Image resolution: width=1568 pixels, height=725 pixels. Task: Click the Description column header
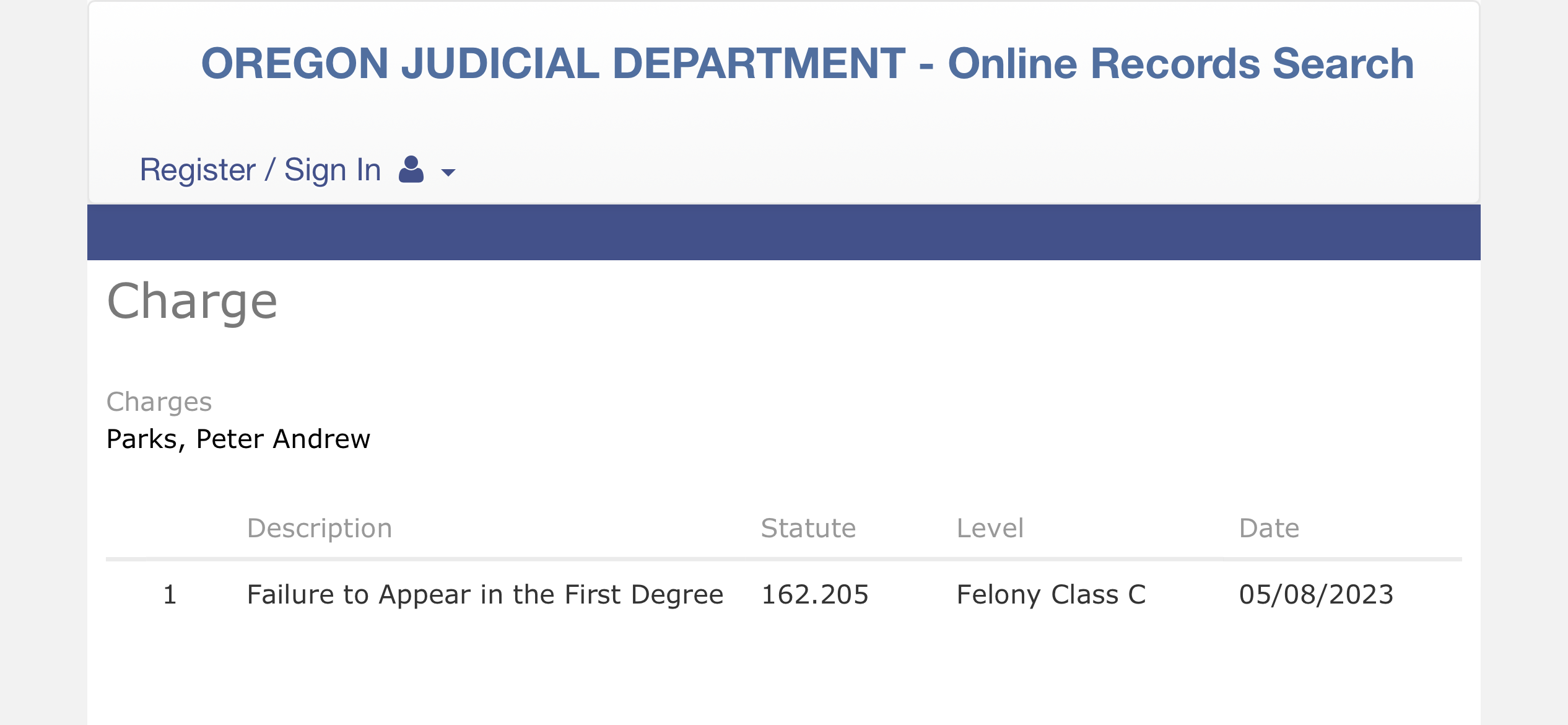[320, 529]
